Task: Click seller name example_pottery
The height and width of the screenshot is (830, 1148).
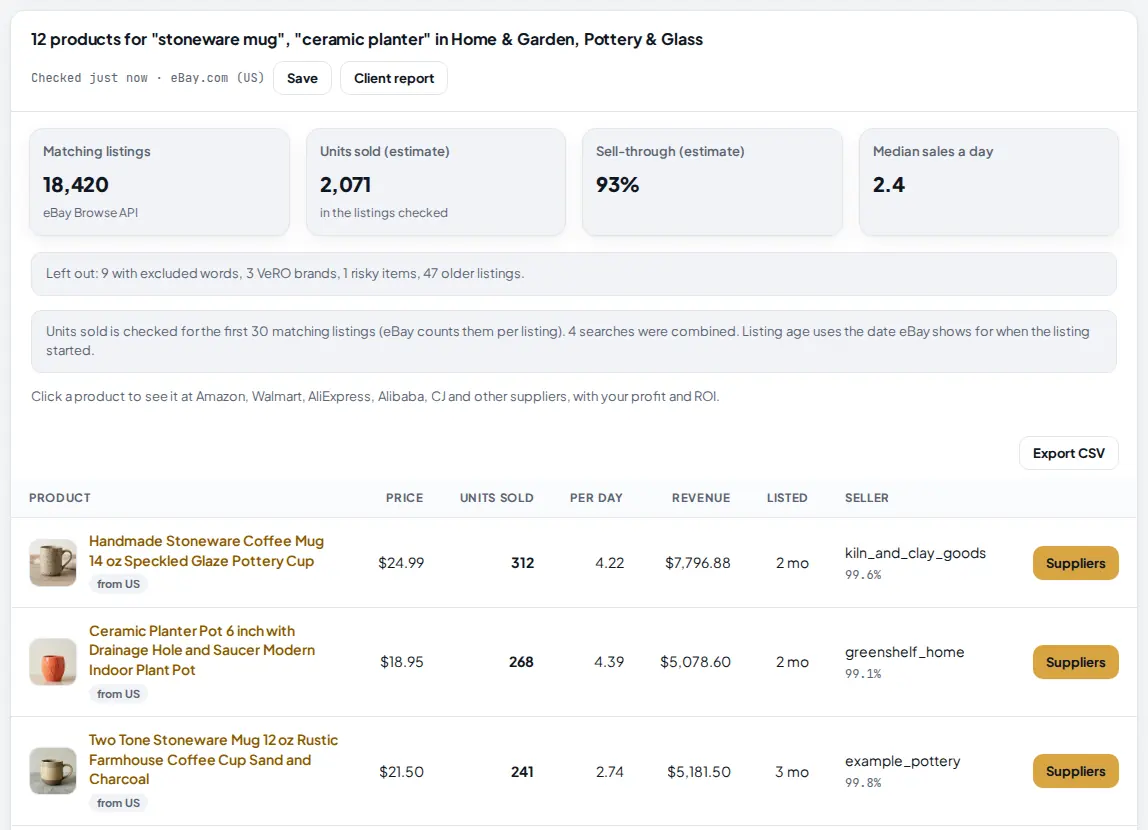Action: pyautogui.click(x=902, y=761)
